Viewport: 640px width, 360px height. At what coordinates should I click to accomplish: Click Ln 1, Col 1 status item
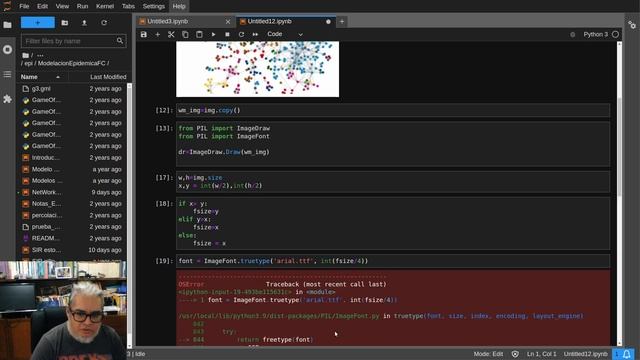coord(541,354)
